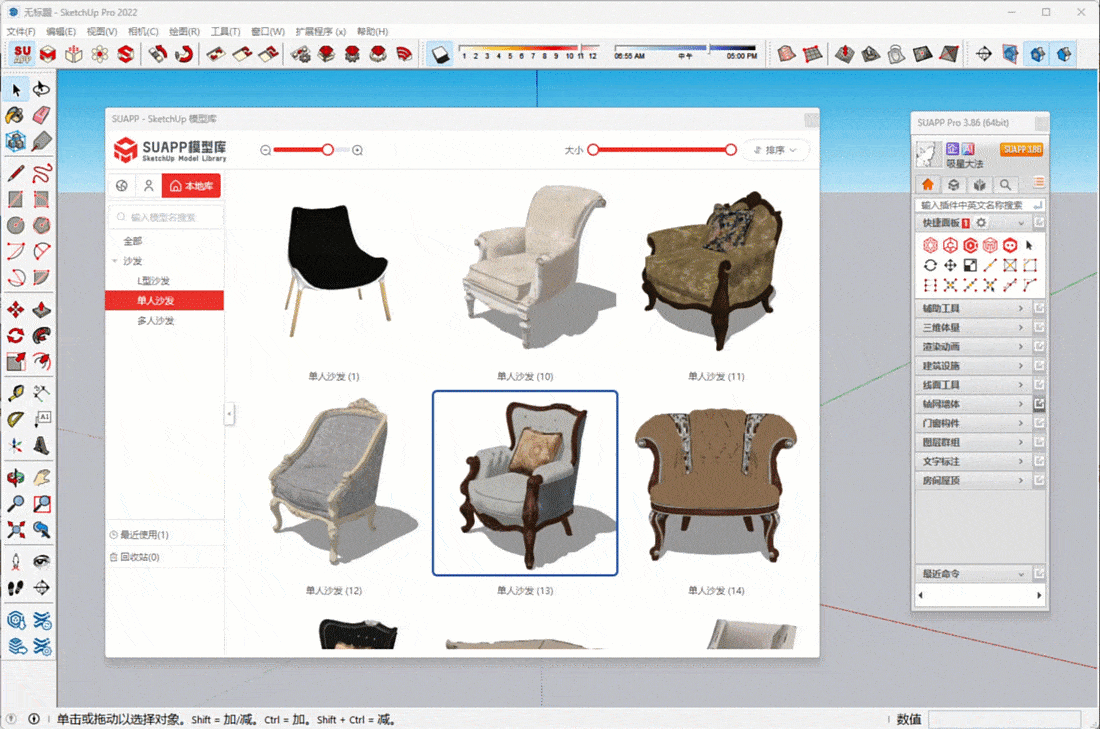Click the zoom-in magnifier in model library
Image resolution: width=1100 pixels, height=729 pixels.
pyautogui.click(x=358, y=150)
